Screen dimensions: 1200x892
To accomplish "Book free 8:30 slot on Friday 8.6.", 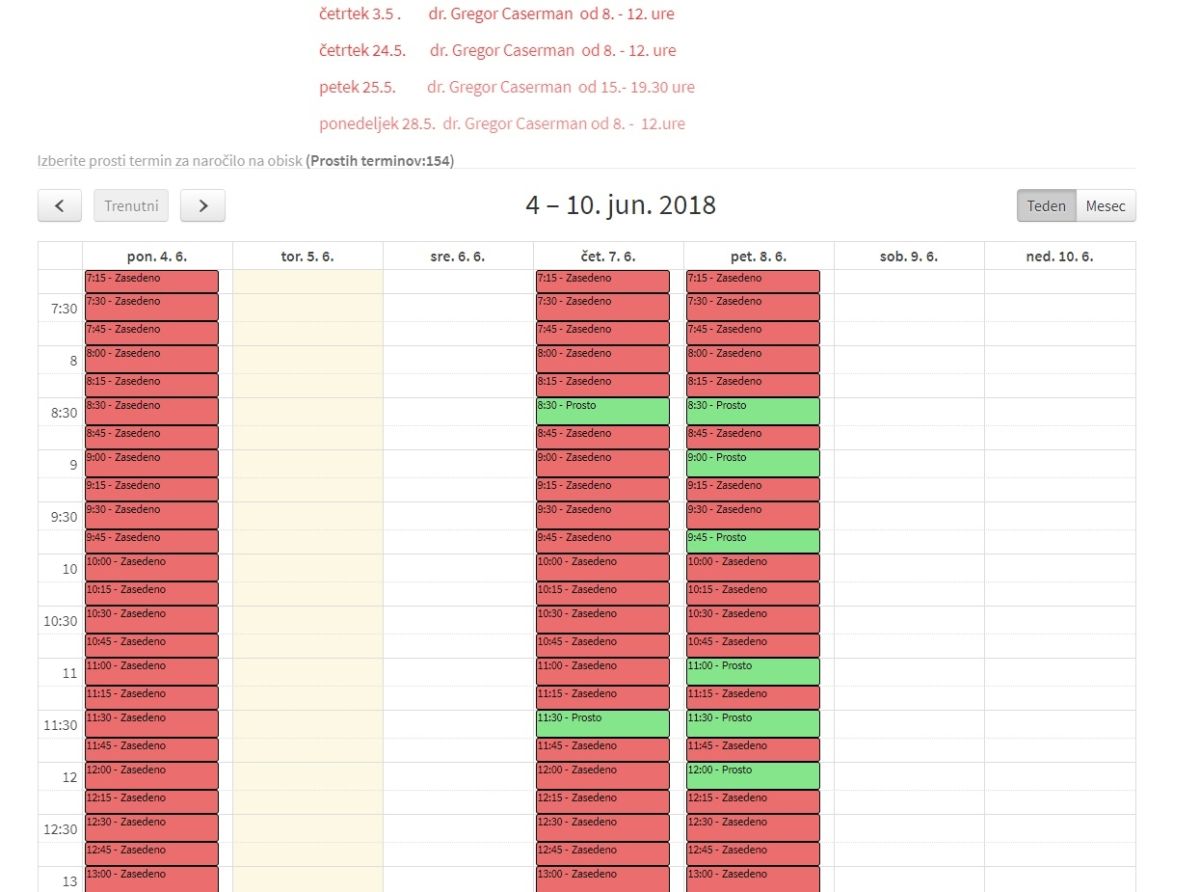I will [752, 411].
